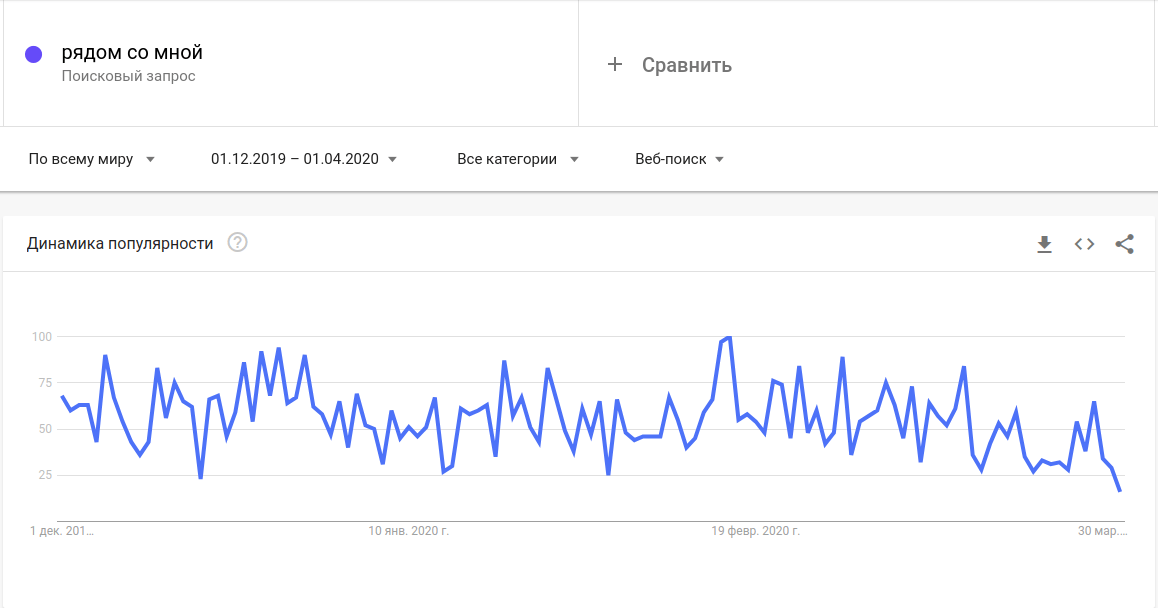
Task: Select the chart's highest peak at 100
Action: pos(729,337)
